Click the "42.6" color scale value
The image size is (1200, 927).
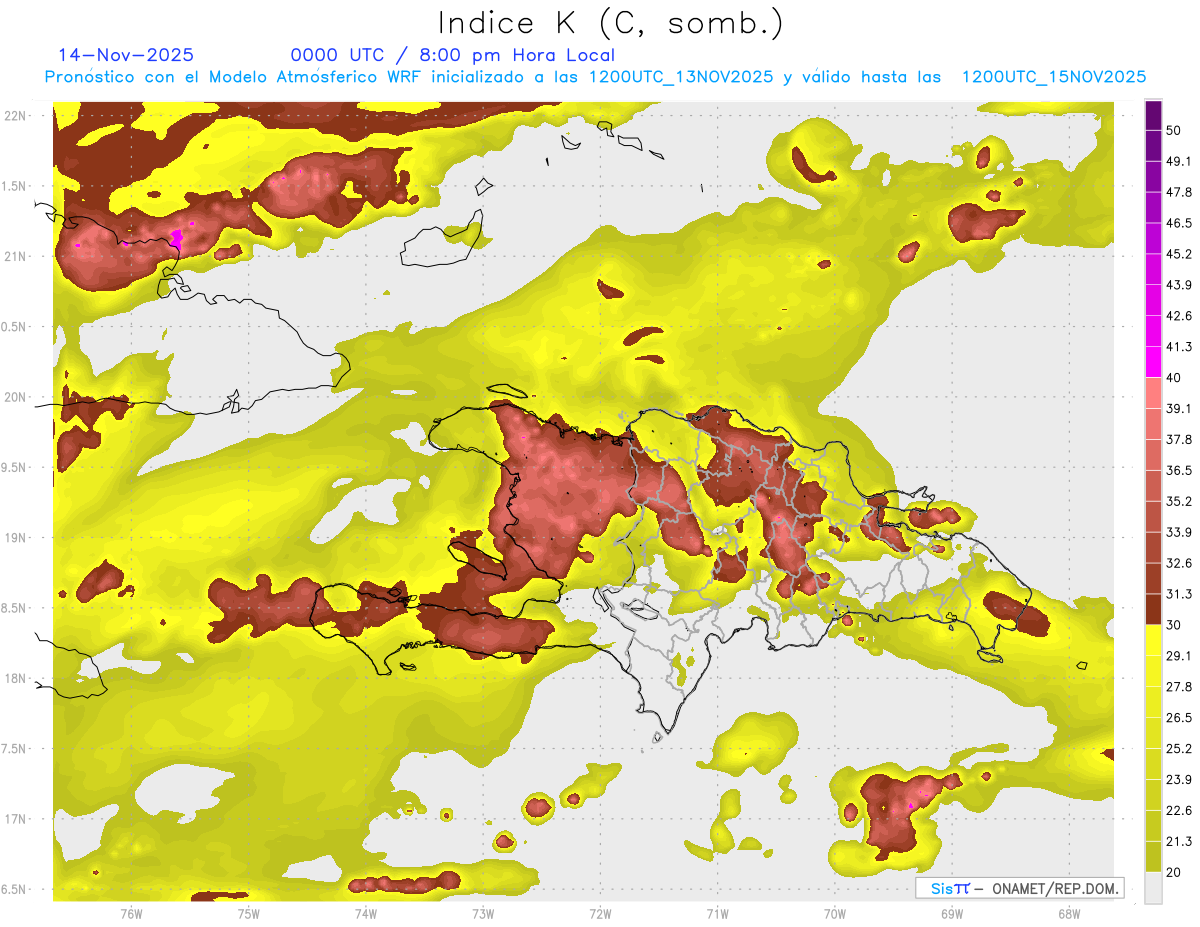[x=1178, y=316]
